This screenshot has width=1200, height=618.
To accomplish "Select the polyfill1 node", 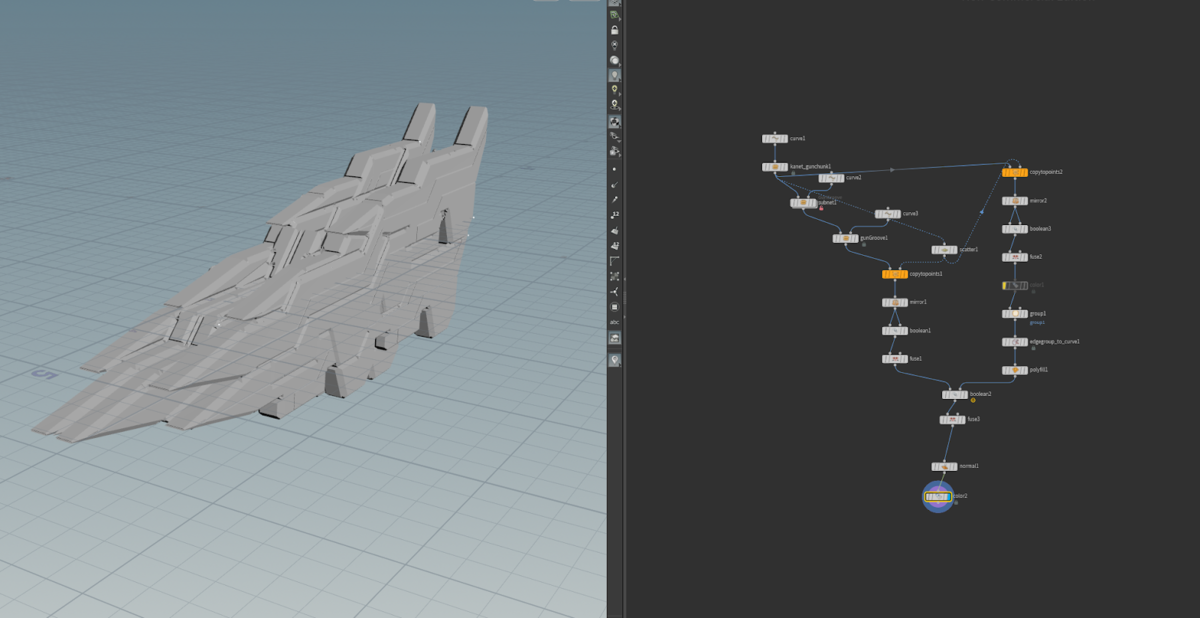I will click(1015, 370).
